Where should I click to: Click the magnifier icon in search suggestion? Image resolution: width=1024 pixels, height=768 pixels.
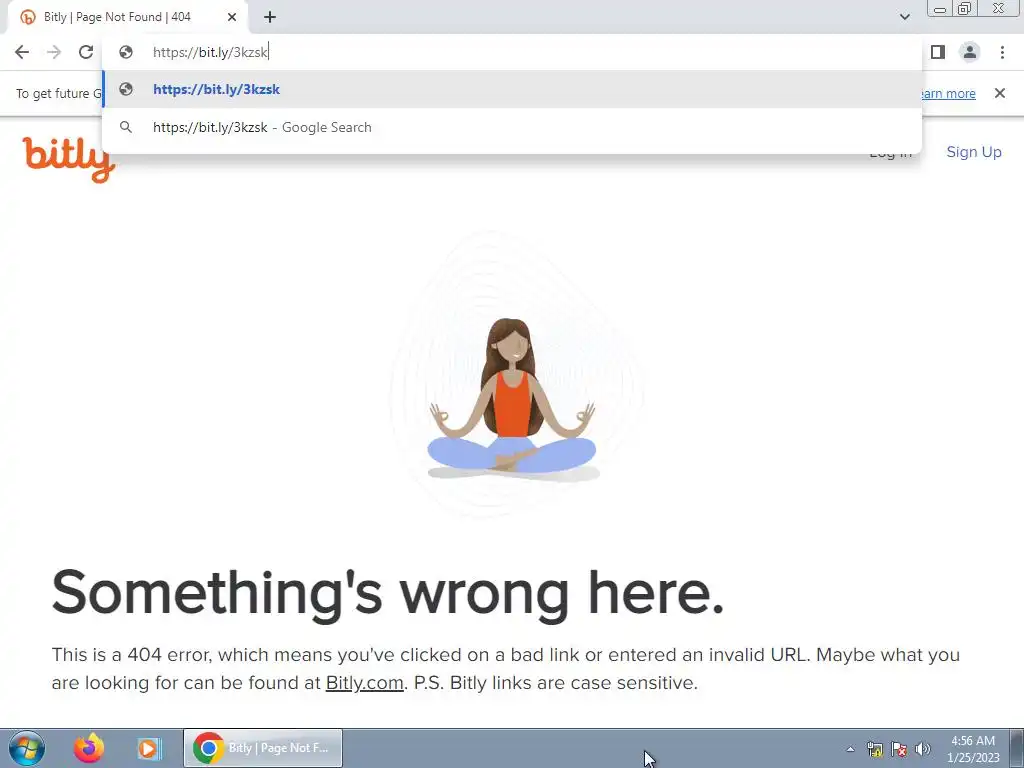(x=126, y=127)
